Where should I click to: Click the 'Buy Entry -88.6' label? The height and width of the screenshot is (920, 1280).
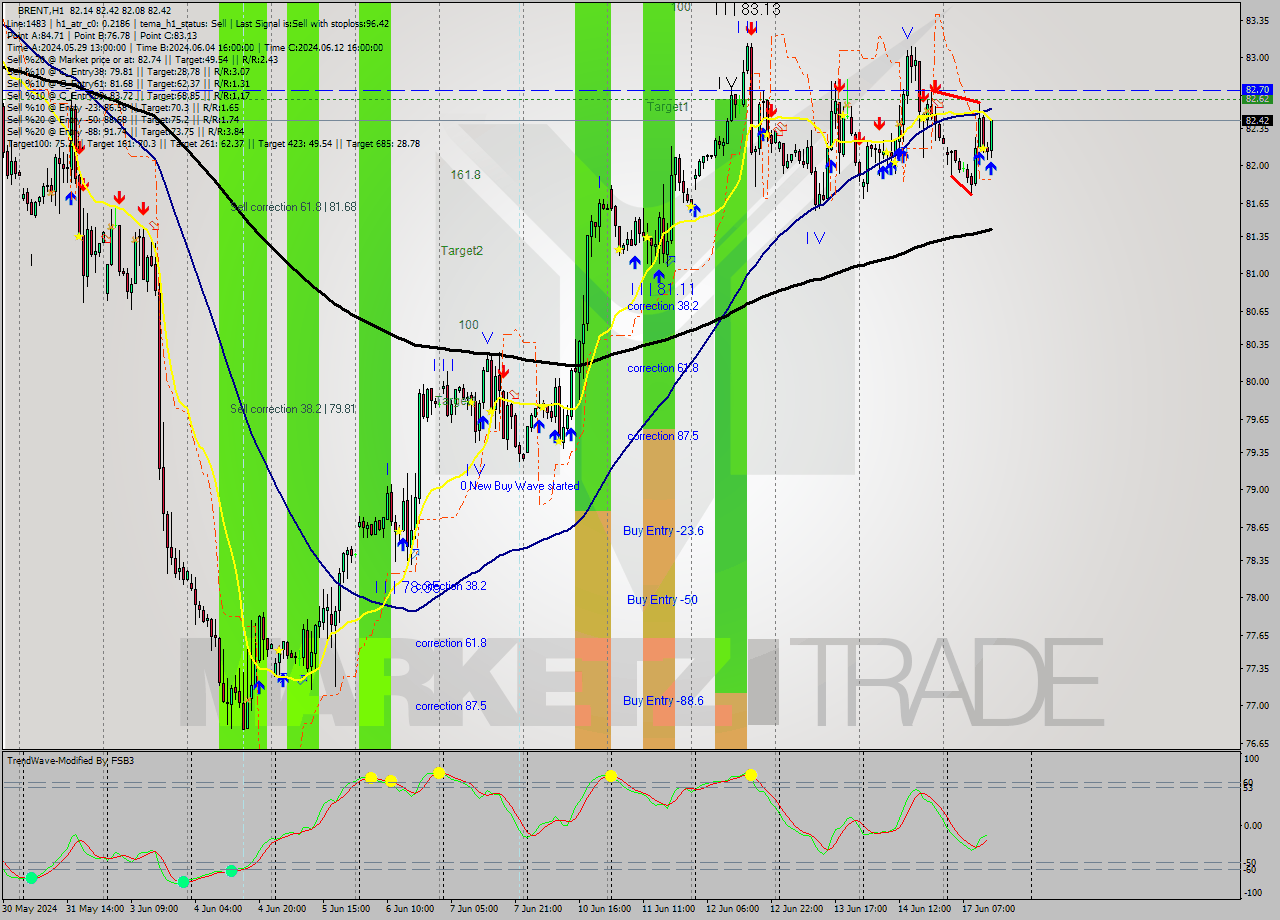click(x=663, y=701)
